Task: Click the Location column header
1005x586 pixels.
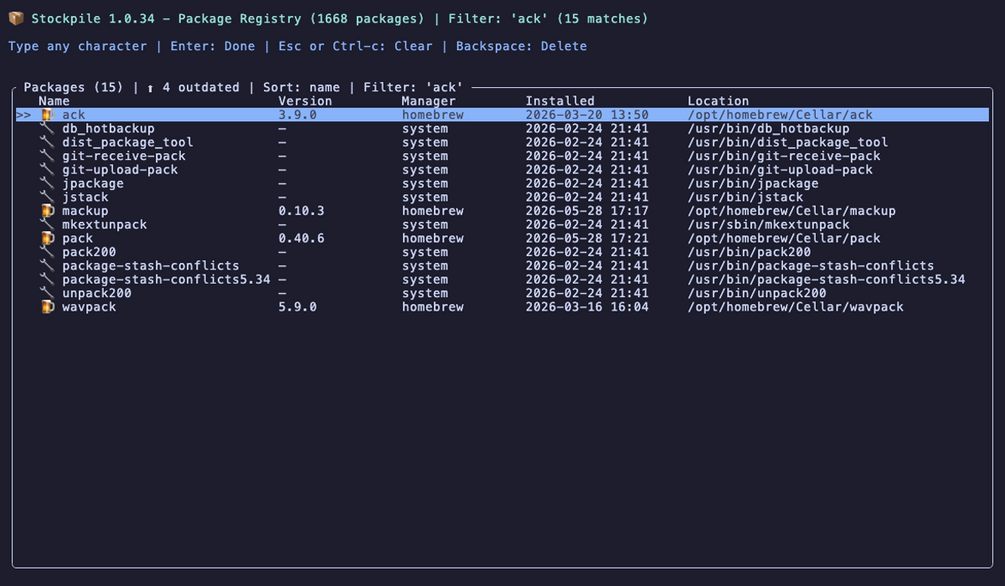Action: click(718, 101)
